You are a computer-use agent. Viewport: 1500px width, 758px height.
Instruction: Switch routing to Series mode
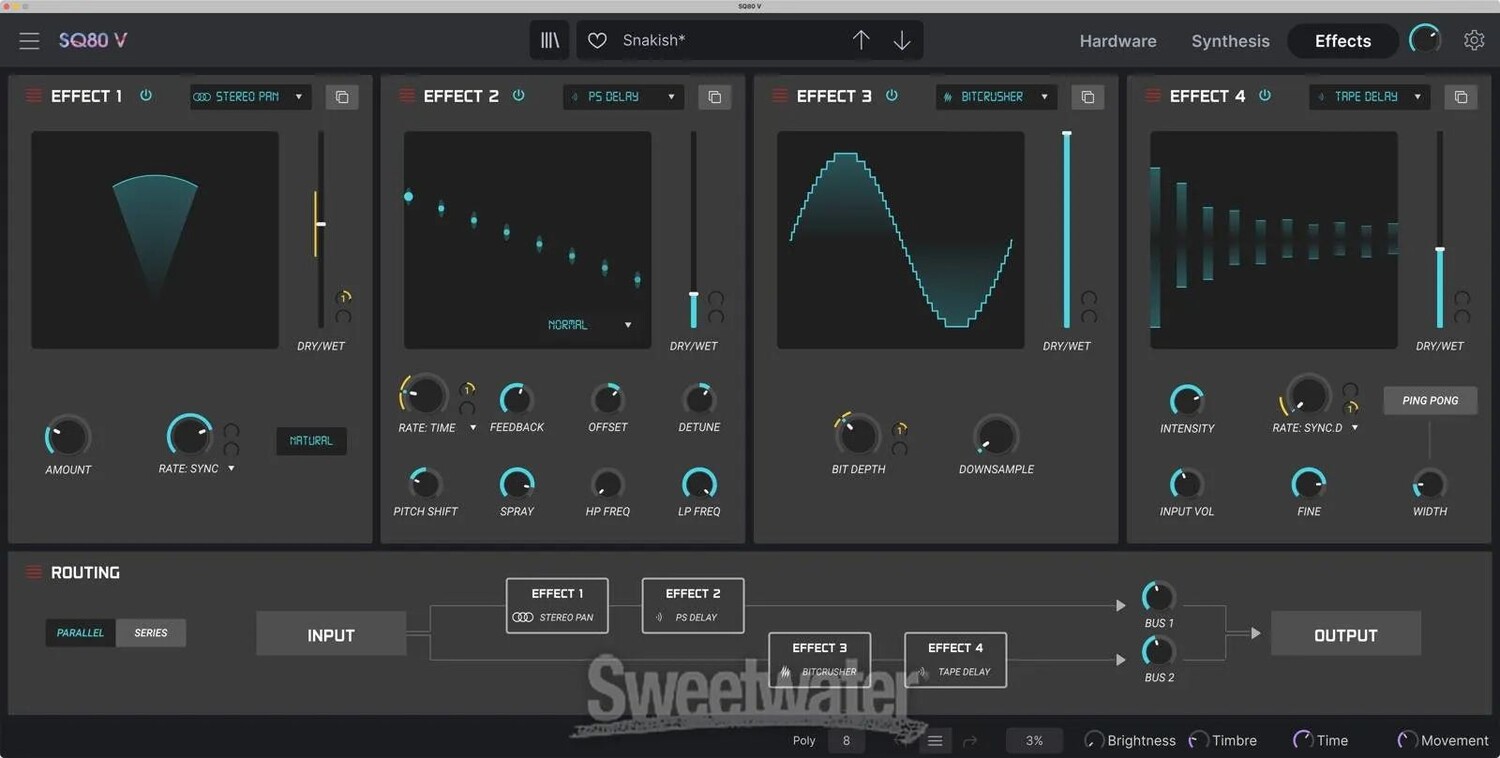(151, 633)
